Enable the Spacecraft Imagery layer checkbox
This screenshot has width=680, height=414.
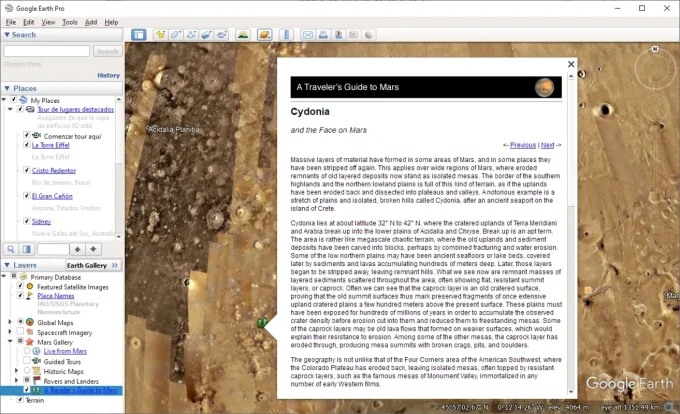[19, 330]
